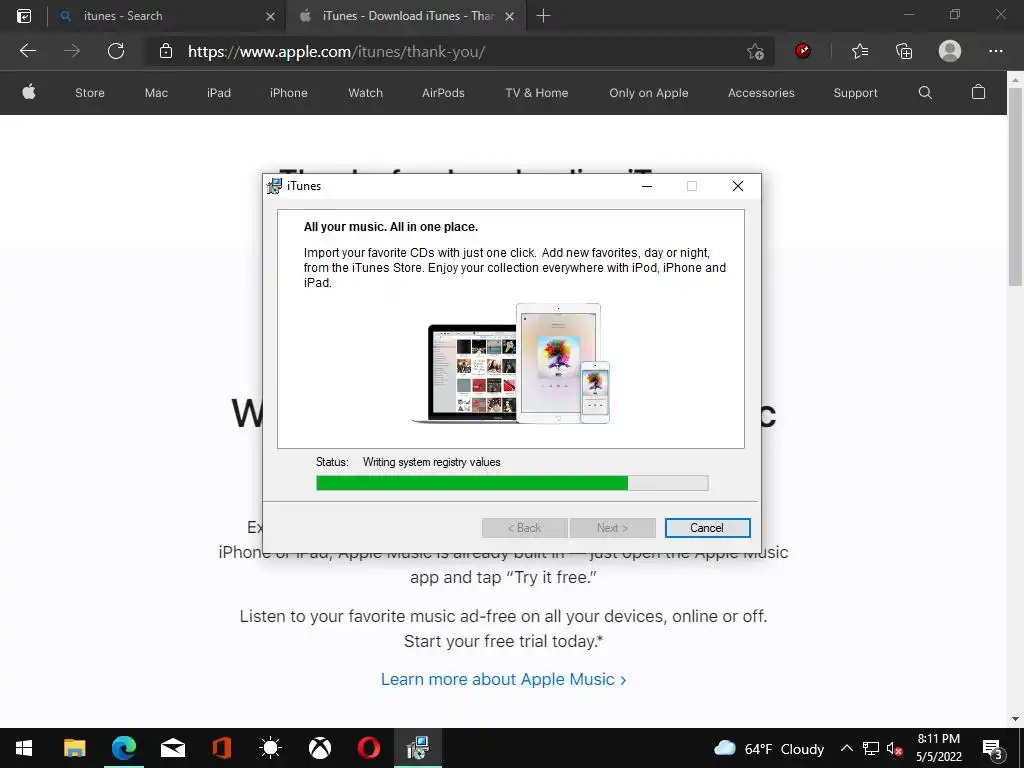1024x768 pixels.
Task: Open a new tab with the plus button
Action: [543, 16]
